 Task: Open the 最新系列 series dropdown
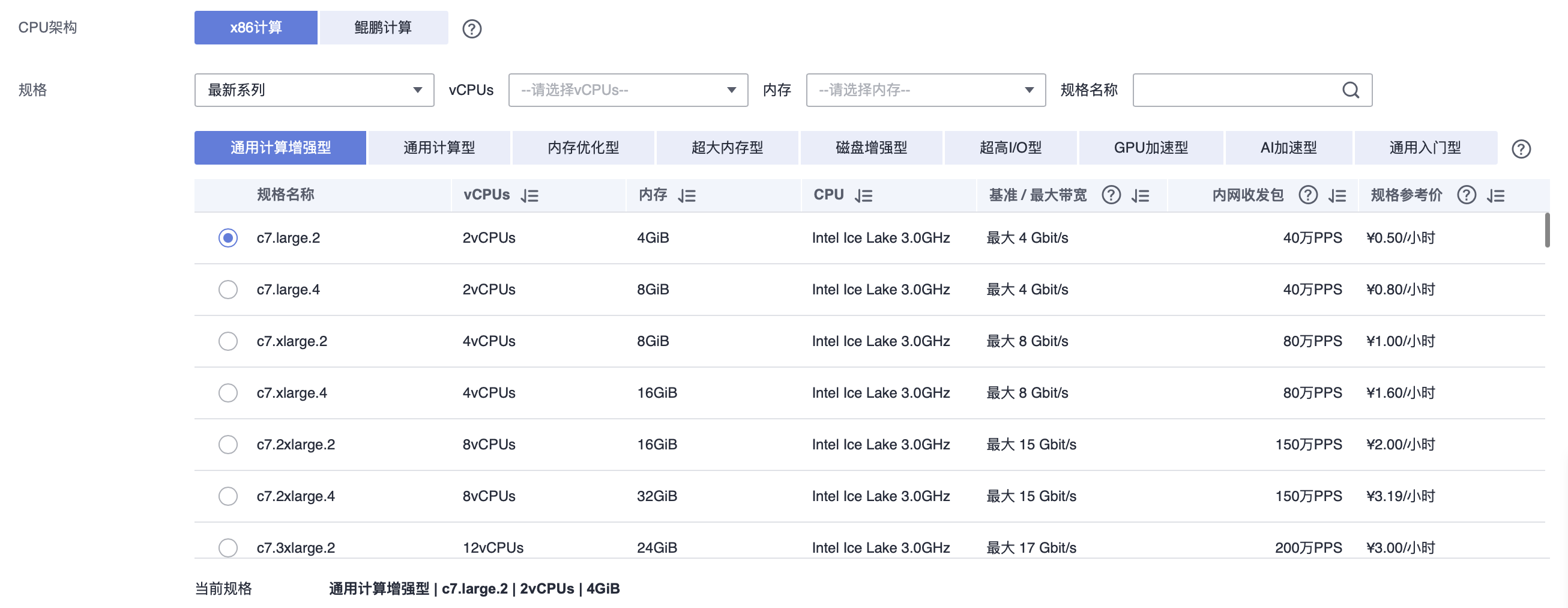coord(314,90)
